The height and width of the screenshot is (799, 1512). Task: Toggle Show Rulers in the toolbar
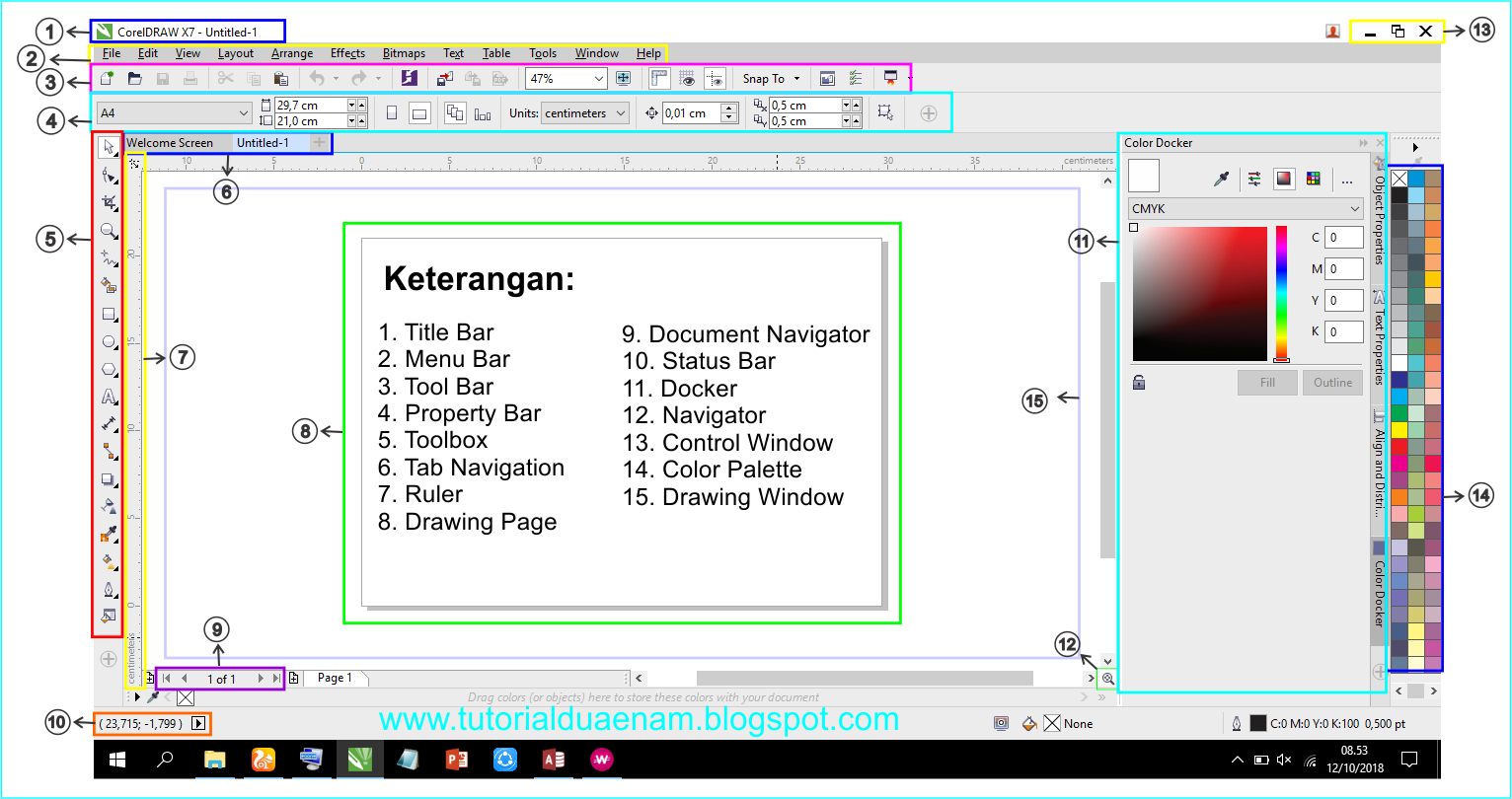659,78
